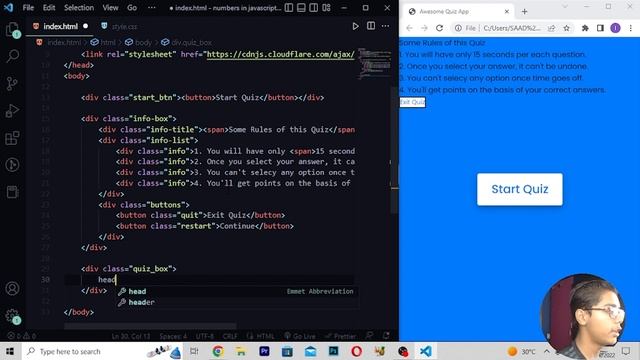Viewport: 640px width, 360px height.
Task: Open the Selection menu
Action: click(x=79, y=8)
